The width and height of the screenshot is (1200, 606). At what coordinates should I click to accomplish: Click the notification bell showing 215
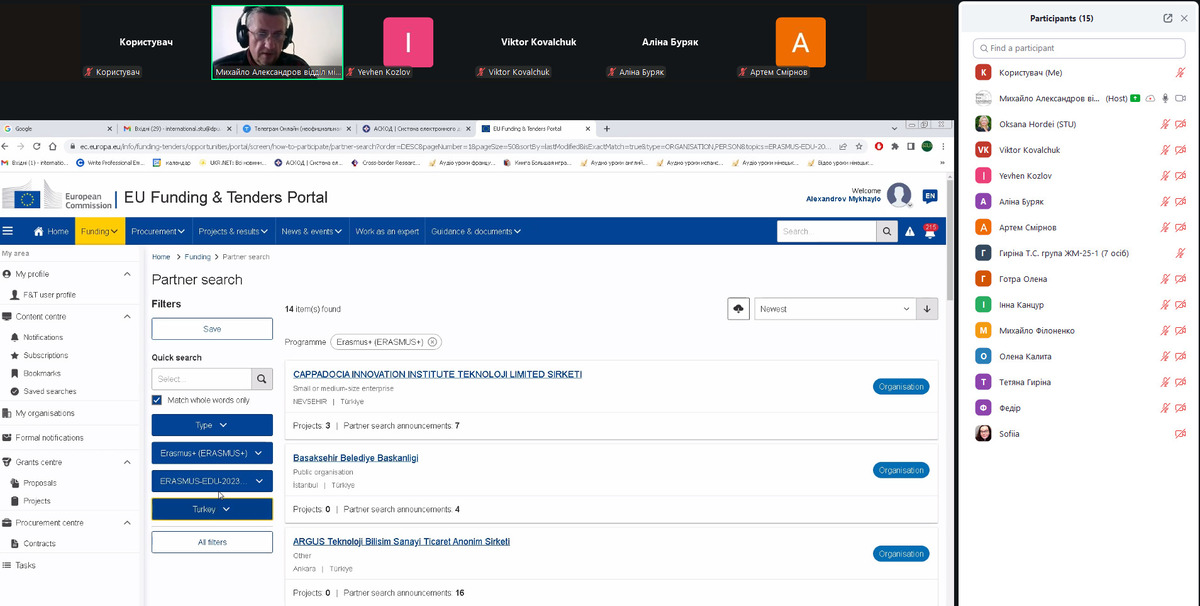point(930,231)
